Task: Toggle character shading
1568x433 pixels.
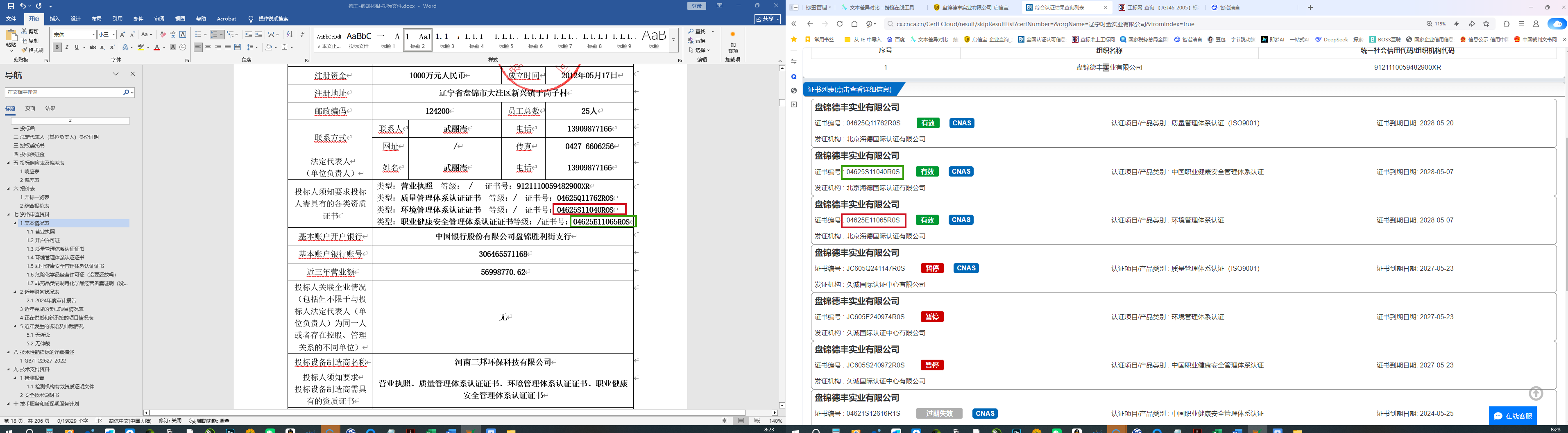Action: coord(173,48)
